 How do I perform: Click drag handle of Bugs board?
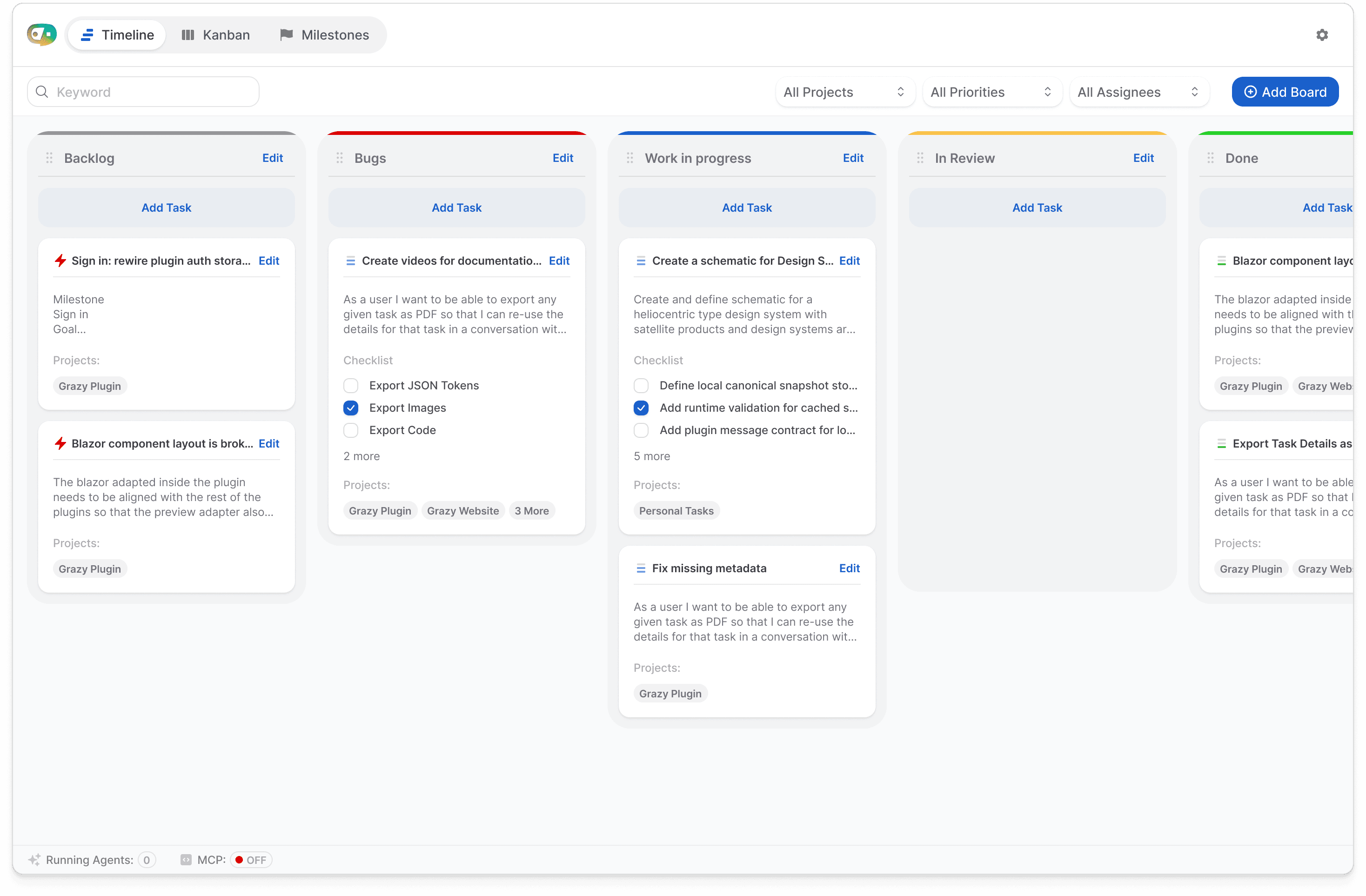tap(340, 158)
